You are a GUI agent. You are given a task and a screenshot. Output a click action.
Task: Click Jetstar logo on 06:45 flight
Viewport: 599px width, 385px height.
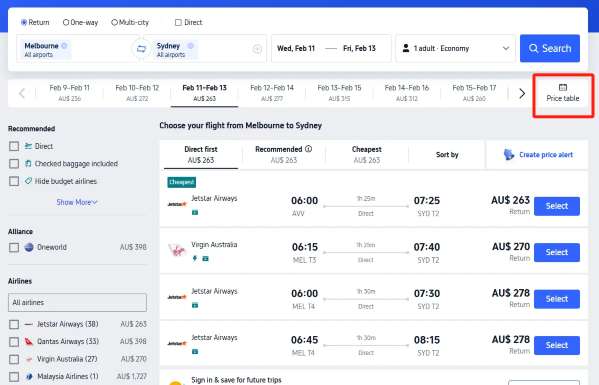(x=177, y=343)
